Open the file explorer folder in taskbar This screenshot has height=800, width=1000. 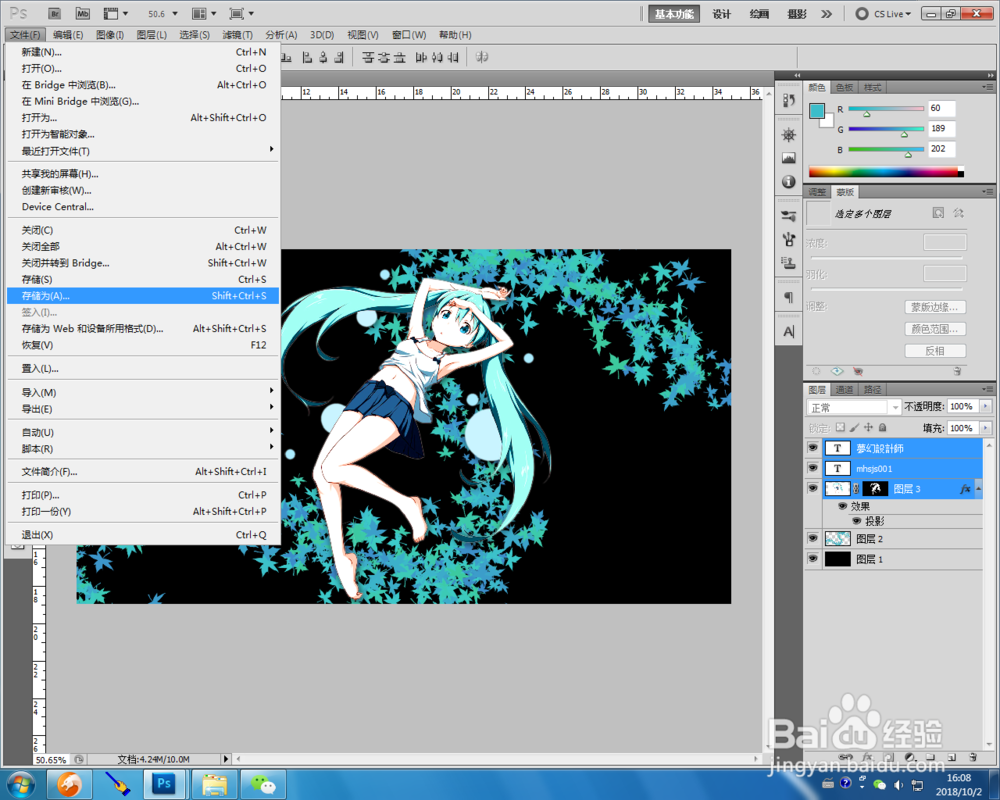(214, 784)
